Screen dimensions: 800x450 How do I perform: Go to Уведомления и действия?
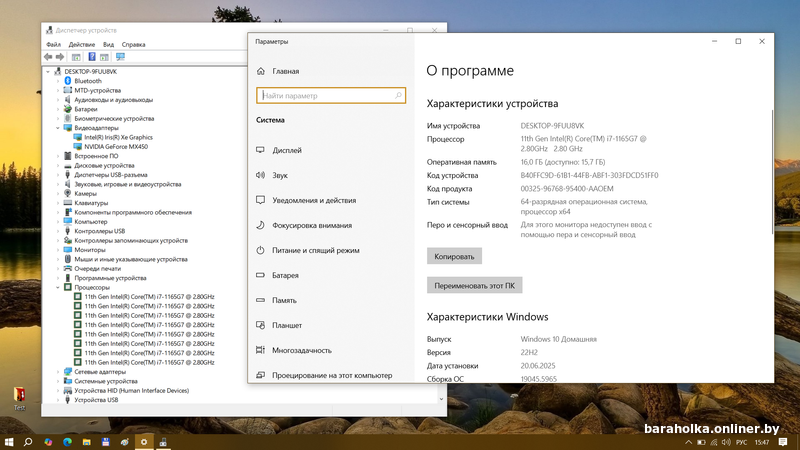pos(313,200)
